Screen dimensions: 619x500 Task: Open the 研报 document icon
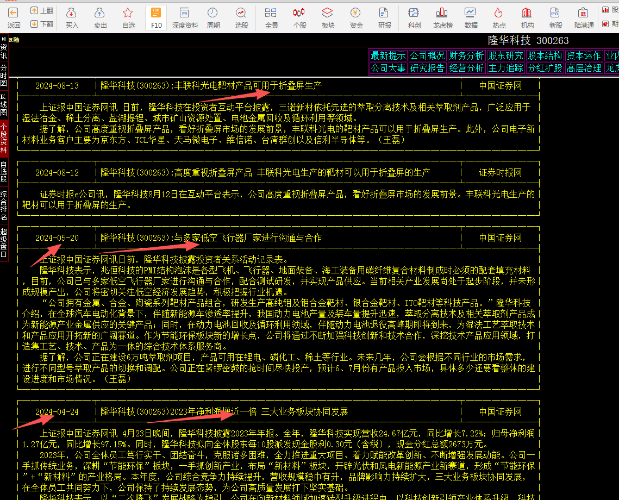tap(384, 13)
